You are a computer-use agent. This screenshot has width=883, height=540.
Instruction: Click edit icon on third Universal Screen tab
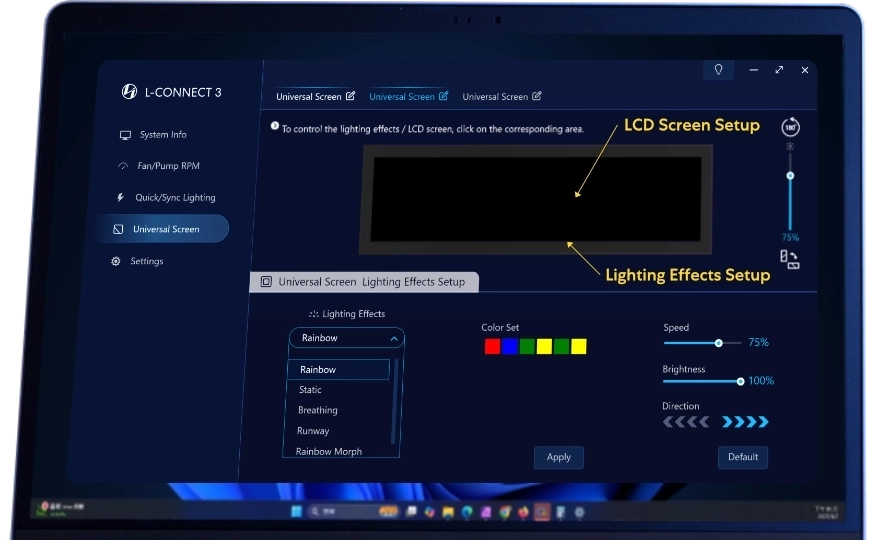point(537,97)
